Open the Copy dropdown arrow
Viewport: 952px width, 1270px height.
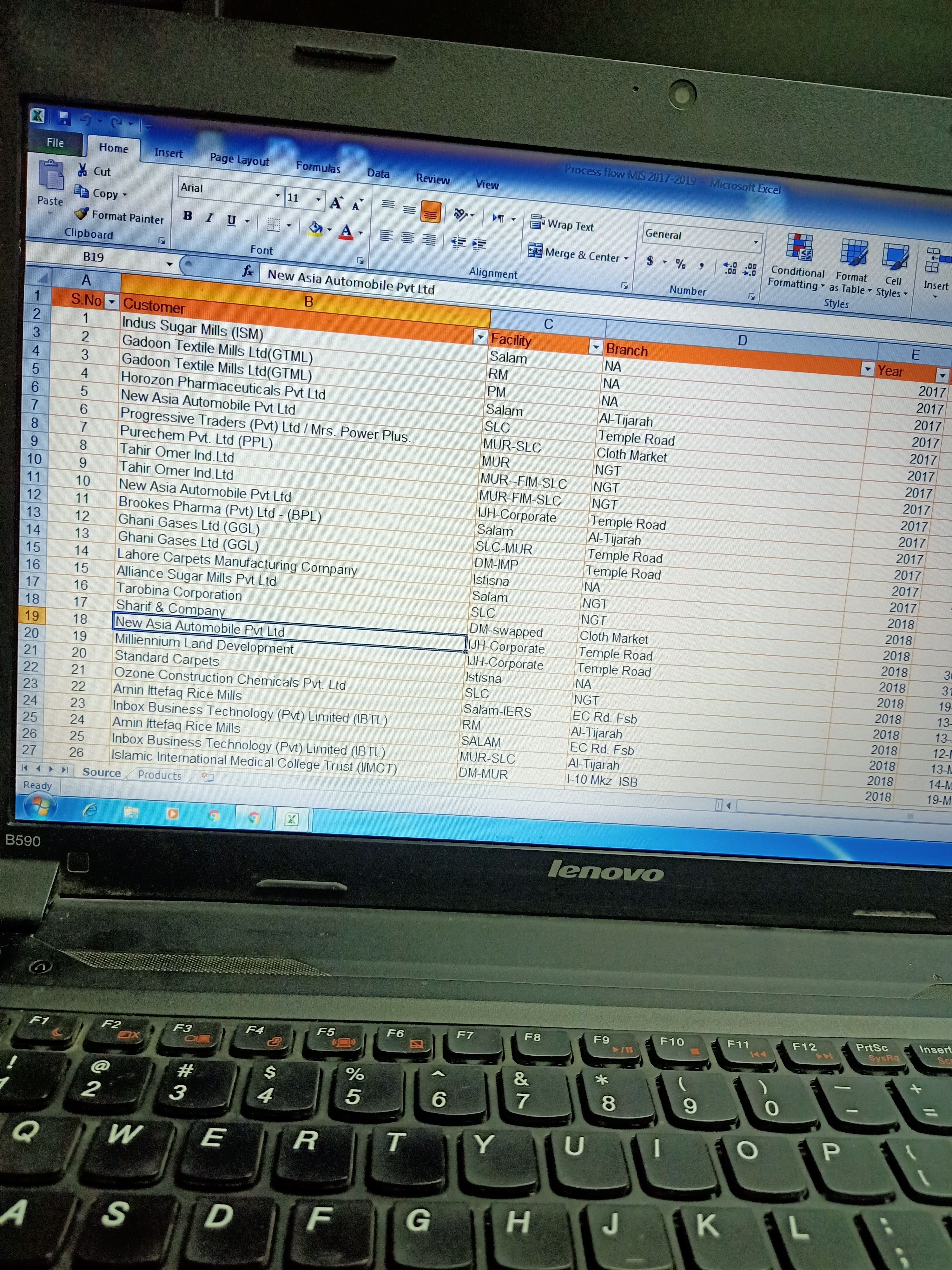[125, 195]
